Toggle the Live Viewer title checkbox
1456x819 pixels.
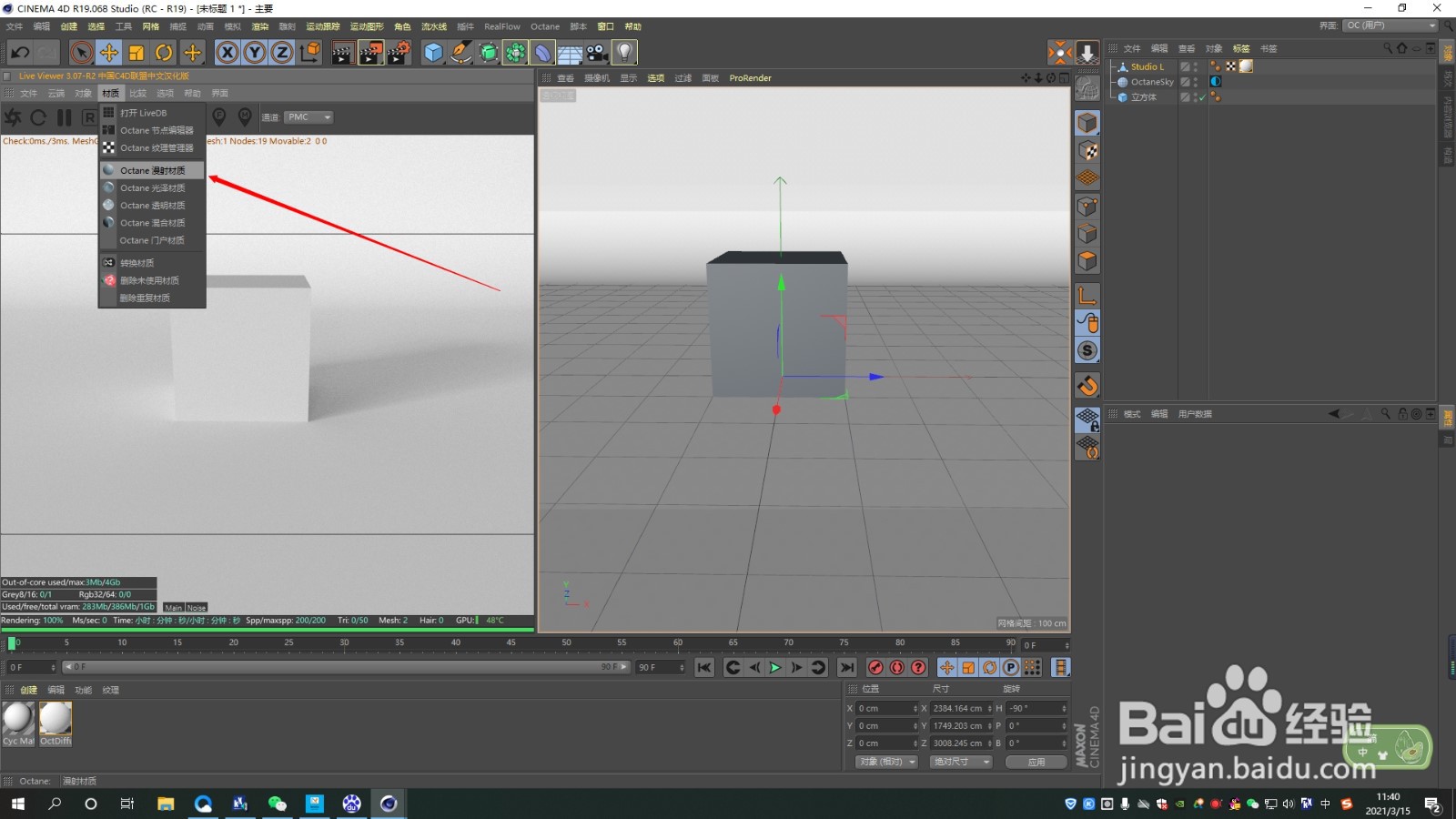7,76
